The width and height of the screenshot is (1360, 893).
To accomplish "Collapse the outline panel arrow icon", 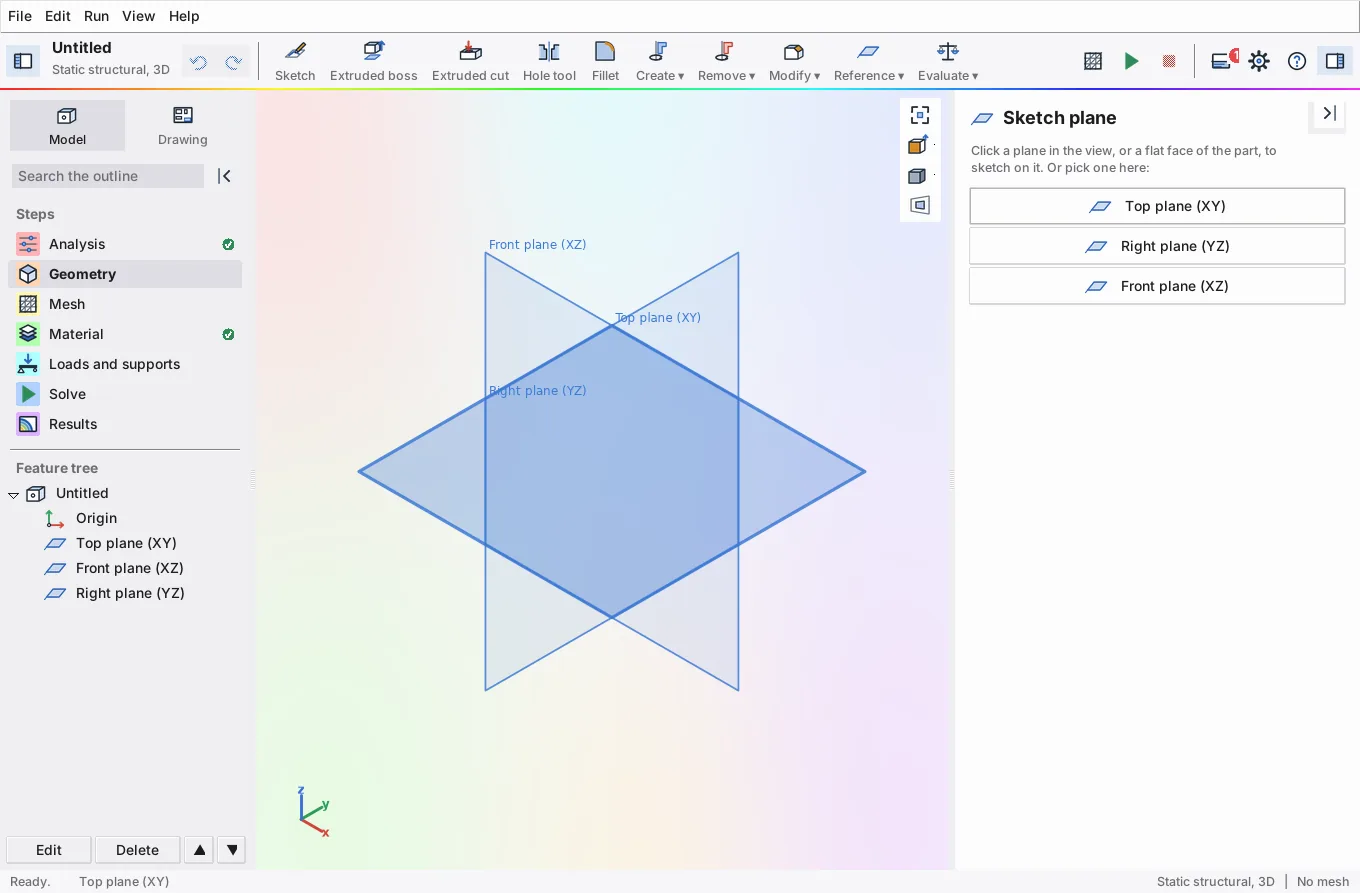I will 225,176.
